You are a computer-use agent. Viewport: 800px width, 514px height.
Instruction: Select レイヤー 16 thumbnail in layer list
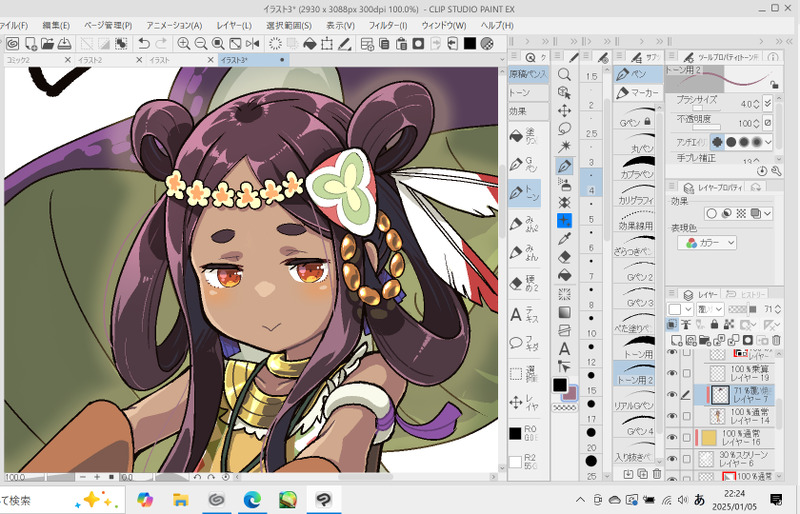709,437
